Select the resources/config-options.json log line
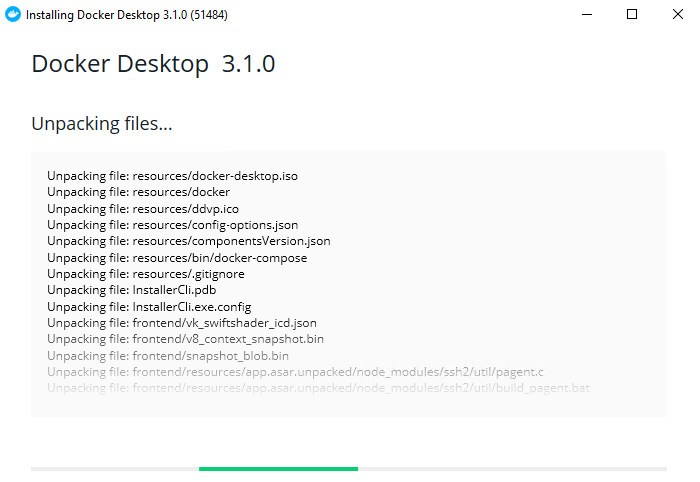This screenshot has height=482, width=700. pos(173,225)
